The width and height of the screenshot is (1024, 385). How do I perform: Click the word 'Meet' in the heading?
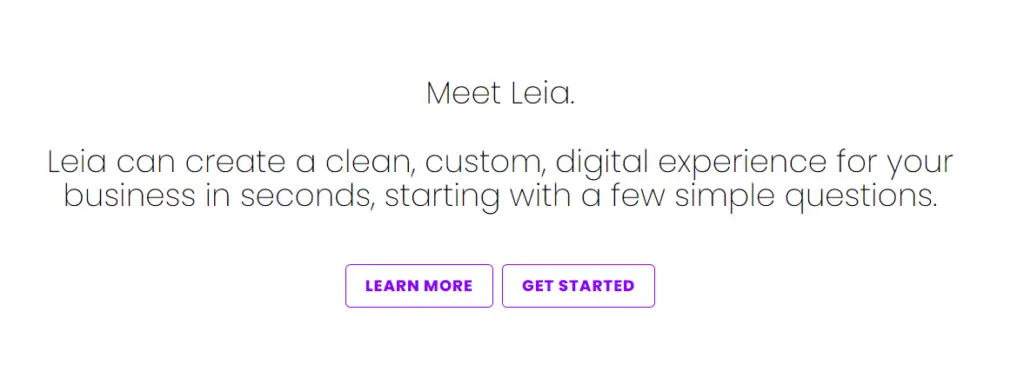pos(464,94)
